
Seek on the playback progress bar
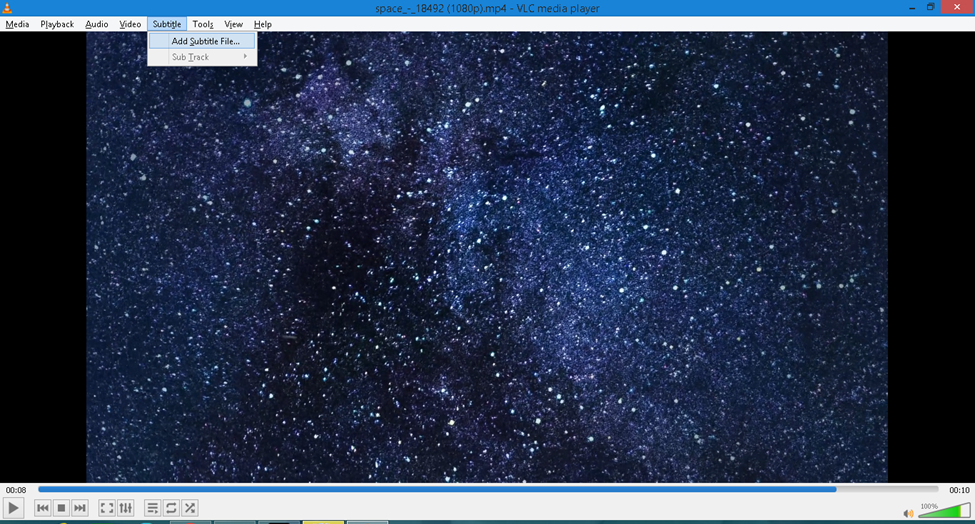[488, 490]
